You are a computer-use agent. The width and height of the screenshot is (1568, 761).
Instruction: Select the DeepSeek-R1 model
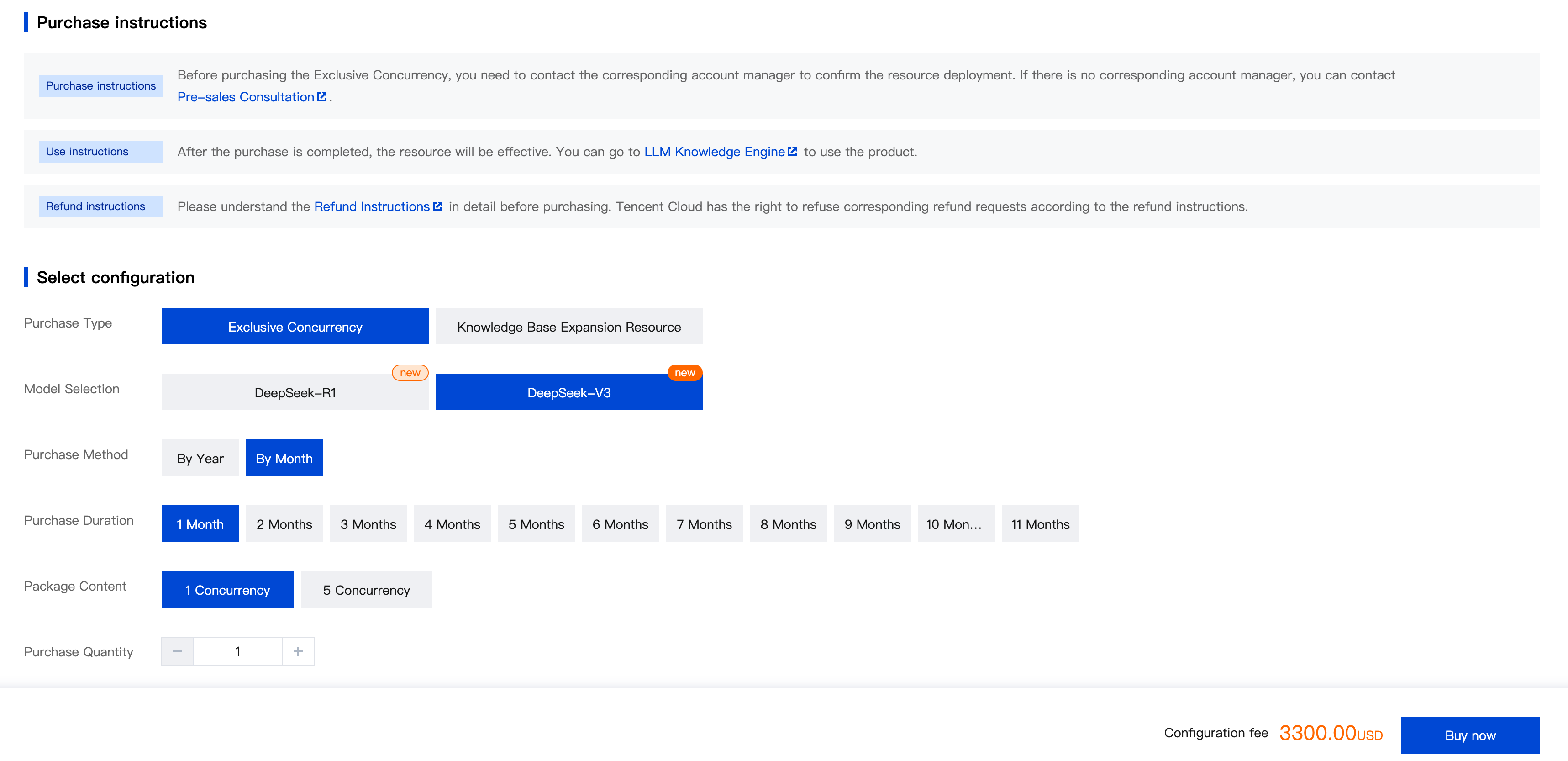[295, 393]
